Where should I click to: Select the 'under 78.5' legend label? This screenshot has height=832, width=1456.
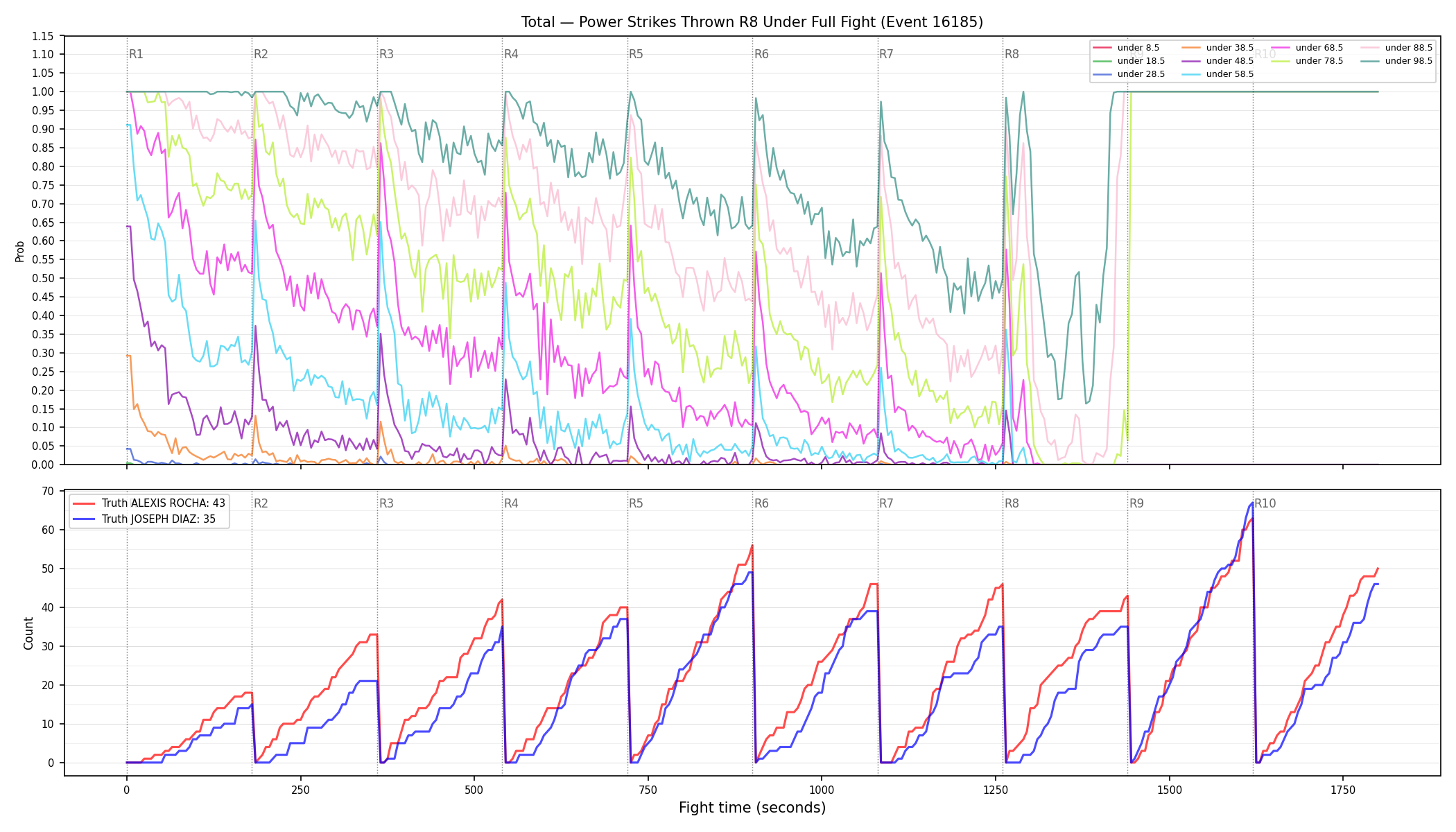point(1319,61)
